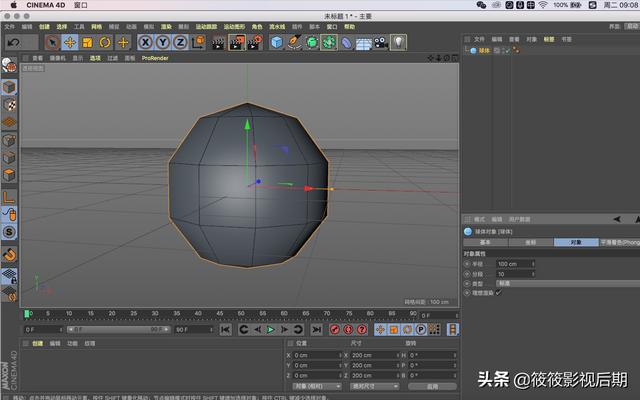
Task: Select Texture mode checkered cube icon
Action: pyautogui.click(x=9, y=105)
